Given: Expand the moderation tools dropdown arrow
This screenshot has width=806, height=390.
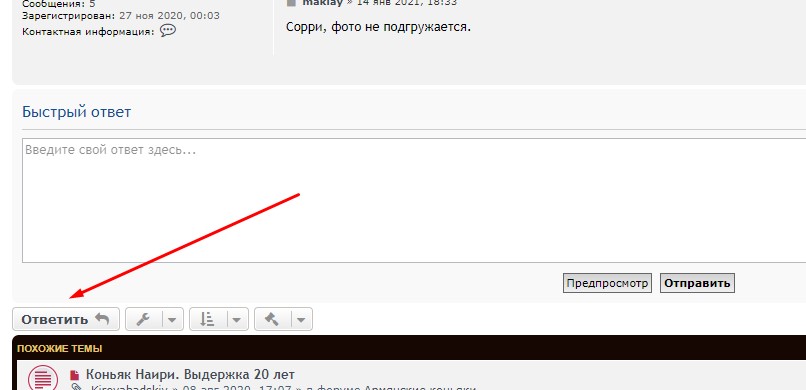Looking at the screenshot, I should pyautogui.click(x=302, y=320).
